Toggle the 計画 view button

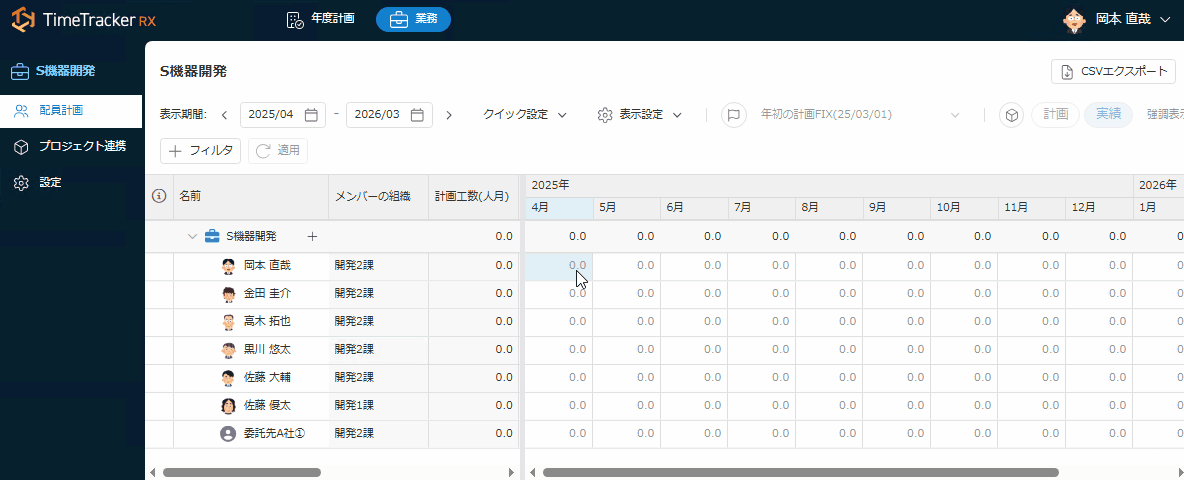point(1055,115)
